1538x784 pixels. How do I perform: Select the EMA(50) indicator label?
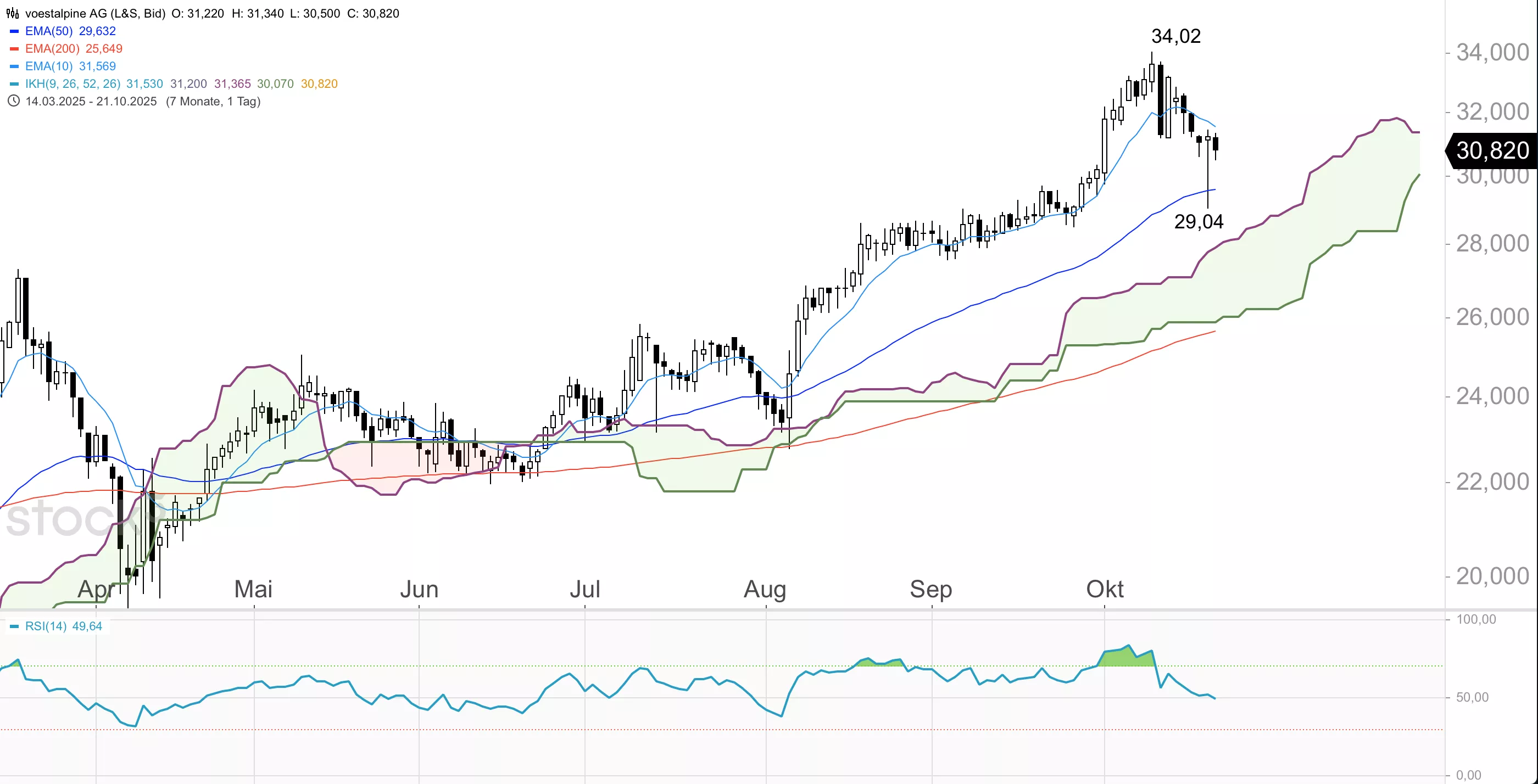tap(49, 31)
